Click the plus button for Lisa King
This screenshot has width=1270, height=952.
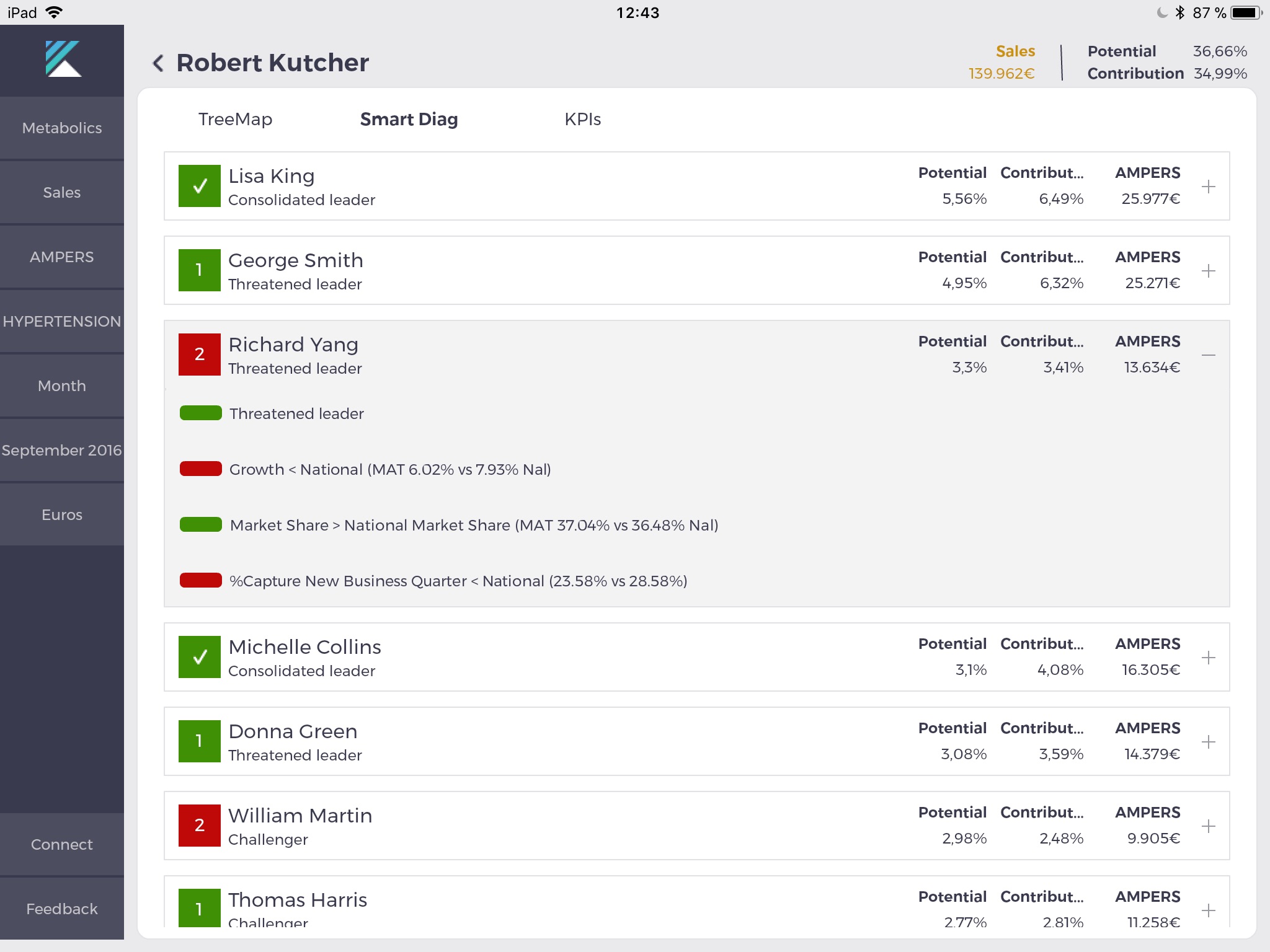tap(1209, 187)
